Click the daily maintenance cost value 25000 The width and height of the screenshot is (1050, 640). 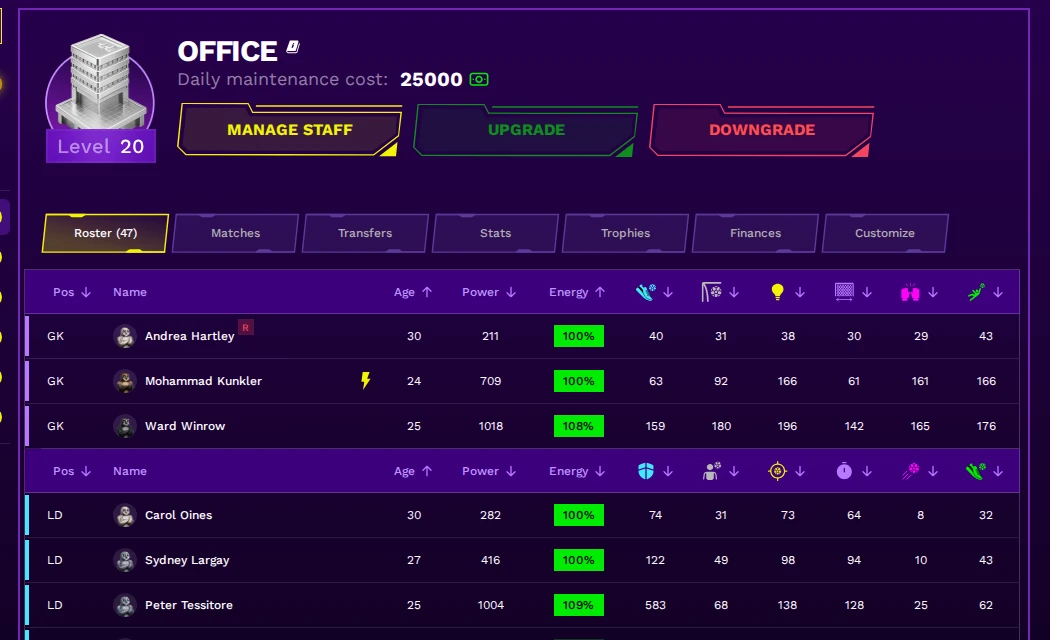tap(431, 80)
